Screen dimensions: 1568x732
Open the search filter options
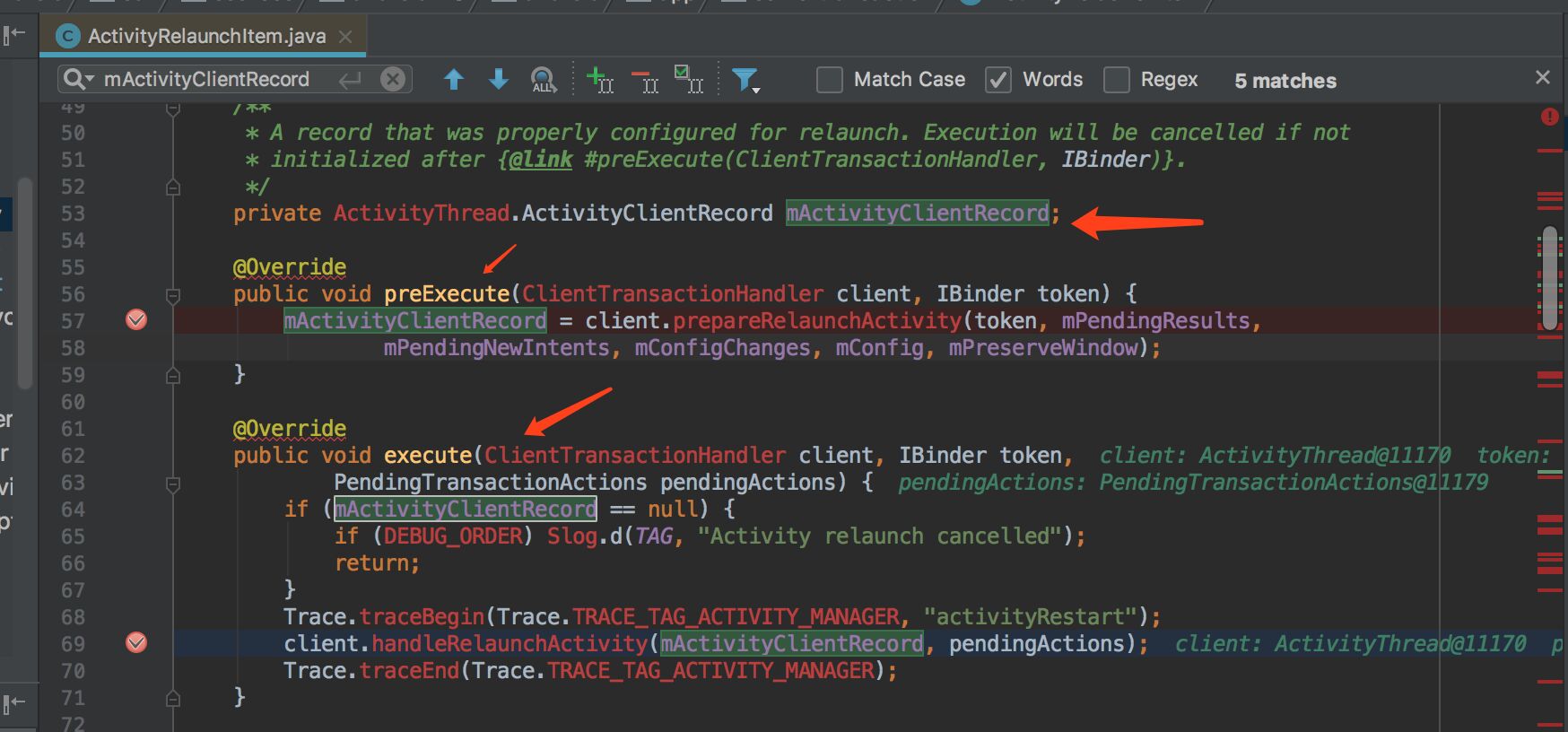[x=745, y=80]
